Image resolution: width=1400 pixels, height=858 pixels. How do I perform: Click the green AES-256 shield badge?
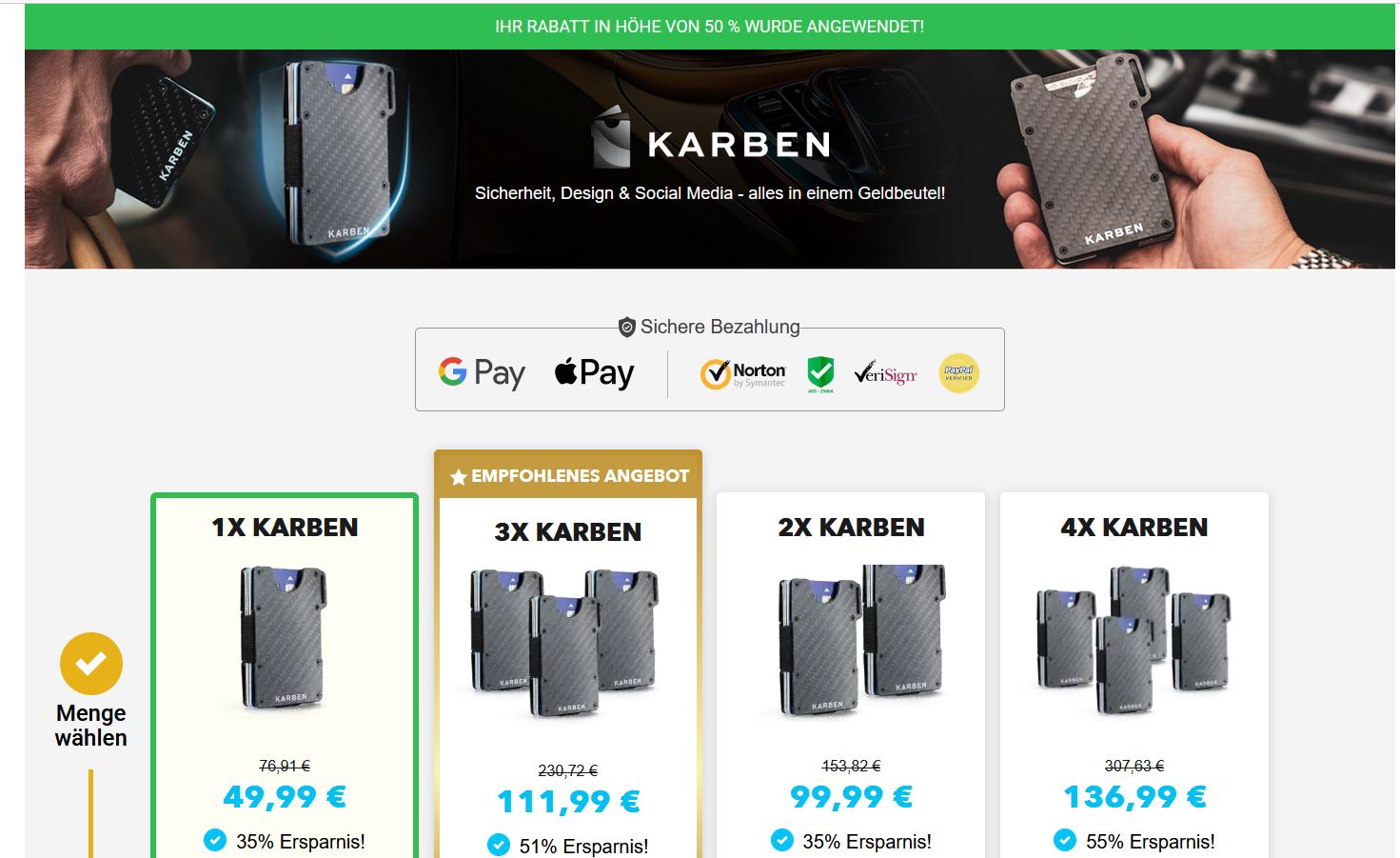click(820, 374)
